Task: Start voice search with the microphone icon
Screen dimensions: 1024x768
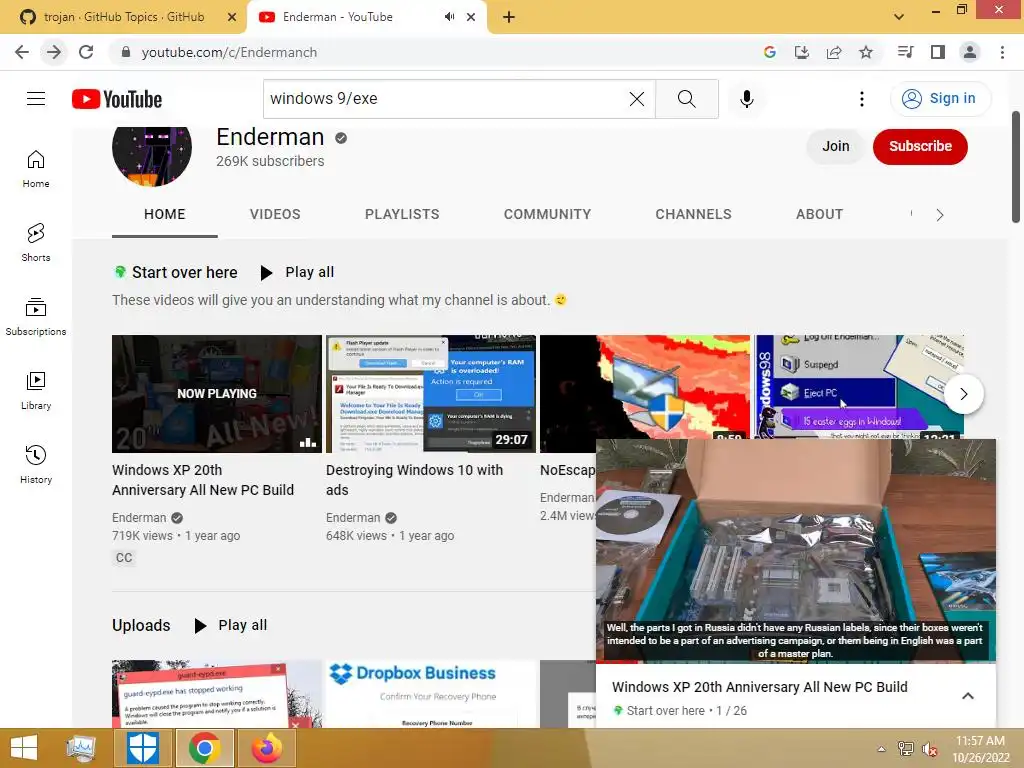Action: tap(746, 99)
